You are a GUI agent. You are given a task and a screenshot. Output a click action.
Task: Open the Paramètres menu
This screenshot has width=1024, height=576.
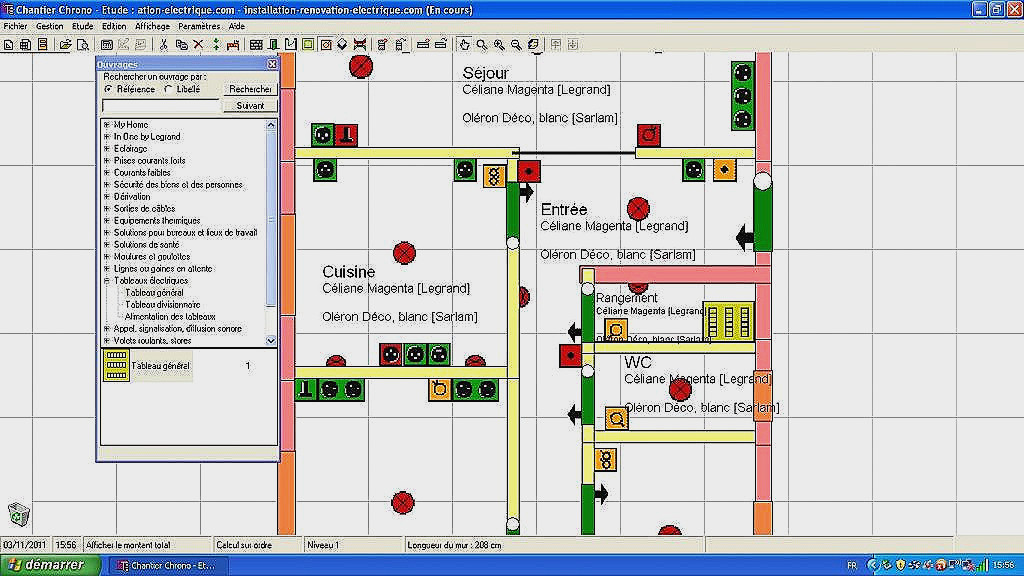199,26
